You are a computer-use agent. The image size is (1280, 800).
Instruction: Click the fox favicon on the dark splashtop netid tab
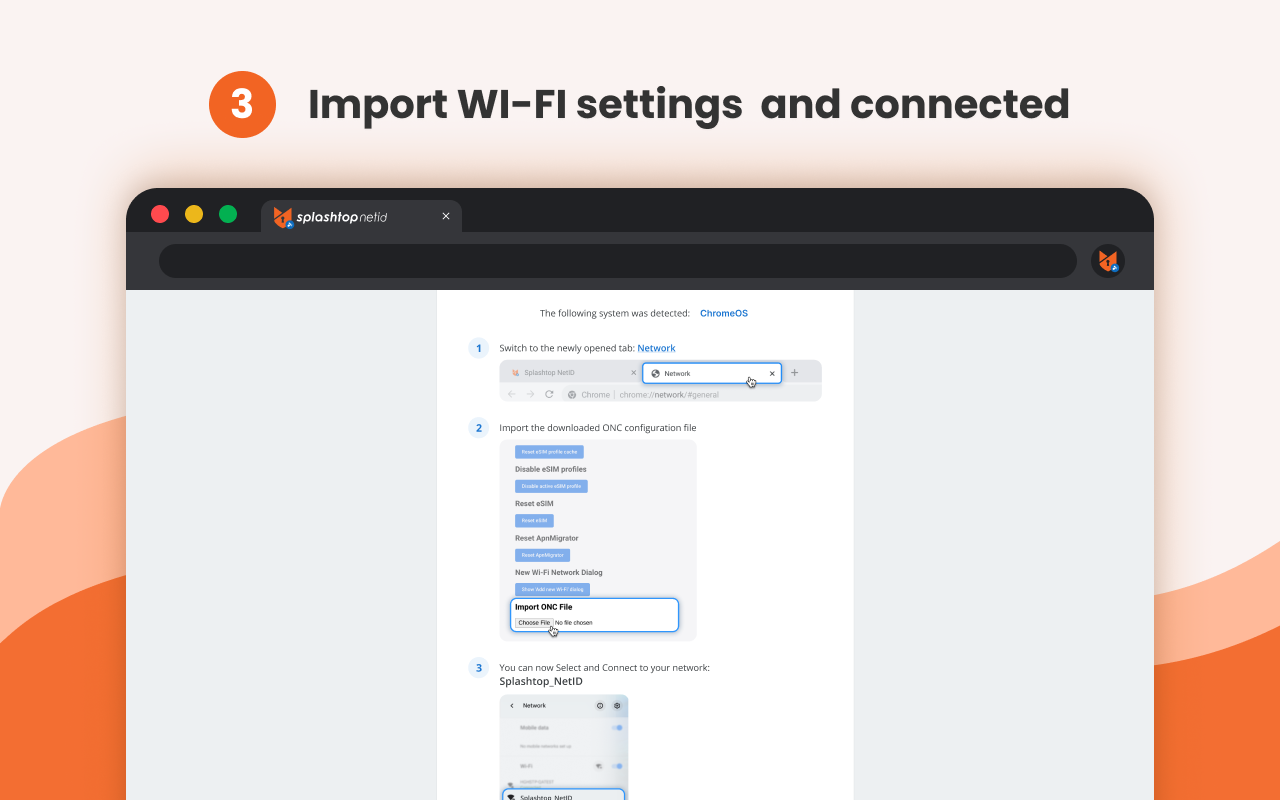click(283, 217)
